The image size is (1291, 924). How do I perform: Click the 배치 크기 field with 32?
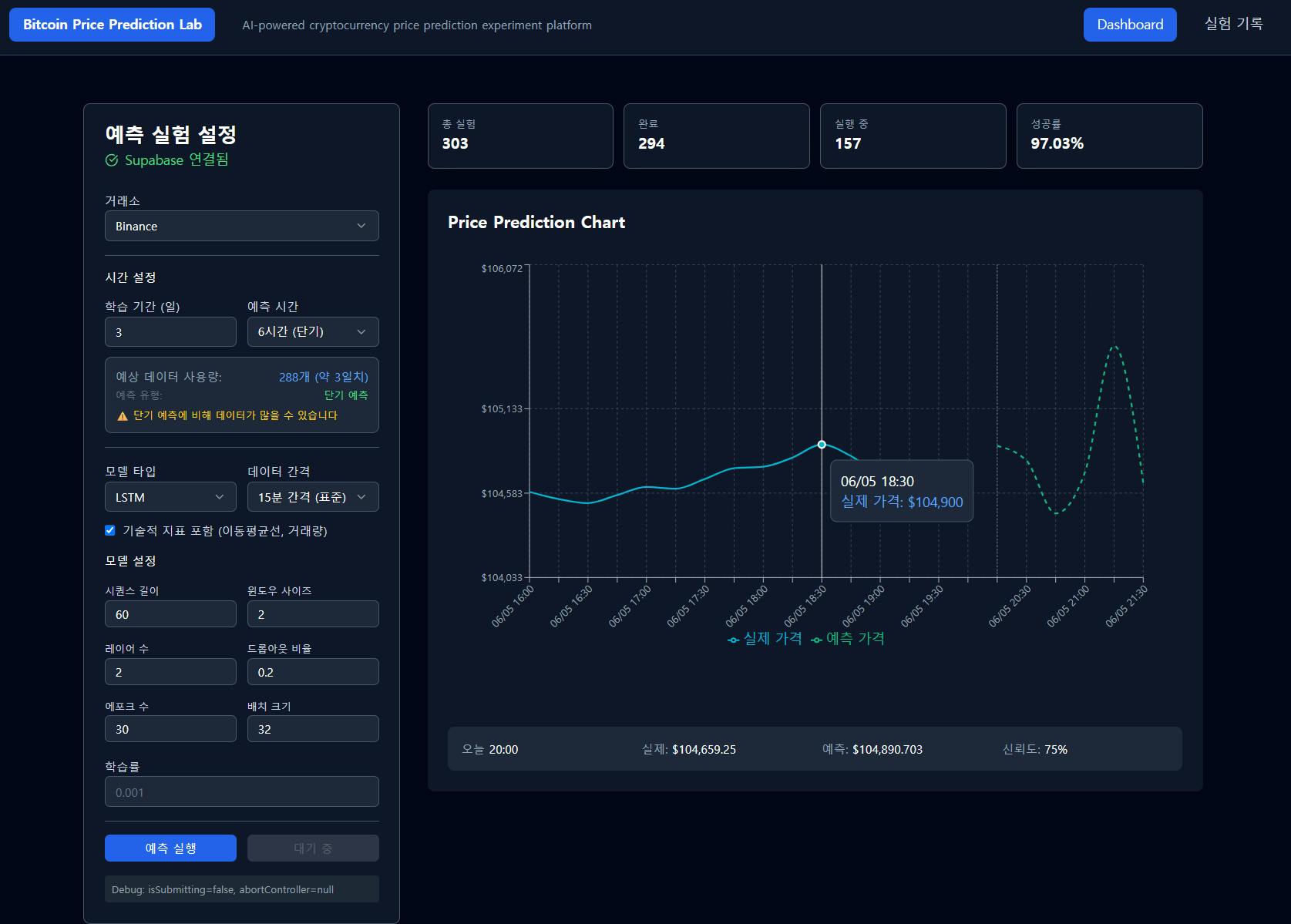click(x=313, y=729)
